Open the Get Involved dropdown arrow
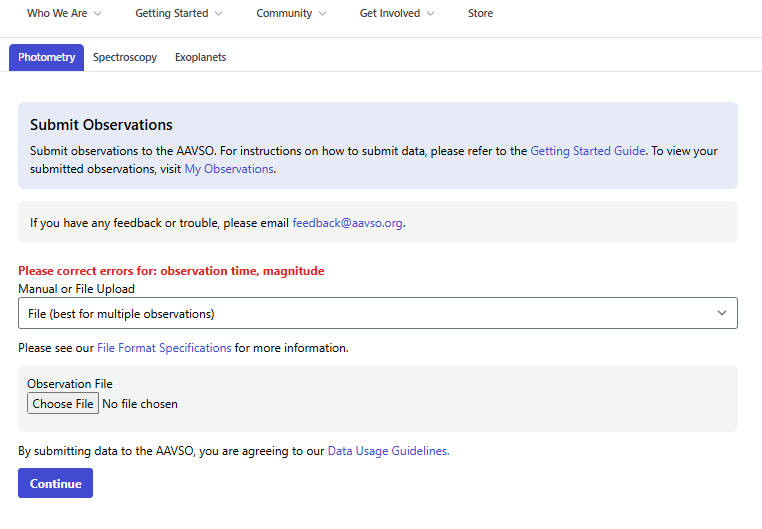The height and width of the screenshot is (529, 762). pyautogui.click(x=431, y=14)
